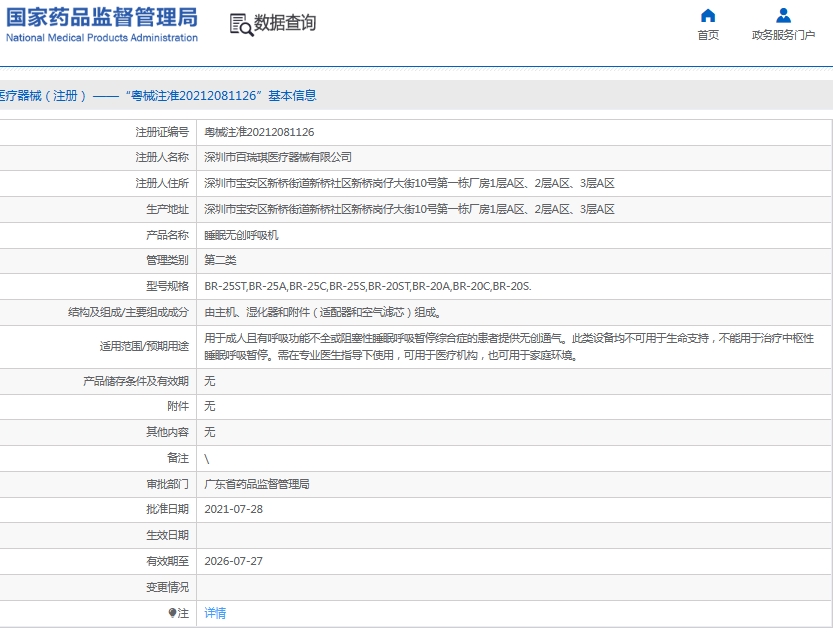Click the 管理类别 value 第二类
The width and height of the screenshot is (833, 636).
222,261
